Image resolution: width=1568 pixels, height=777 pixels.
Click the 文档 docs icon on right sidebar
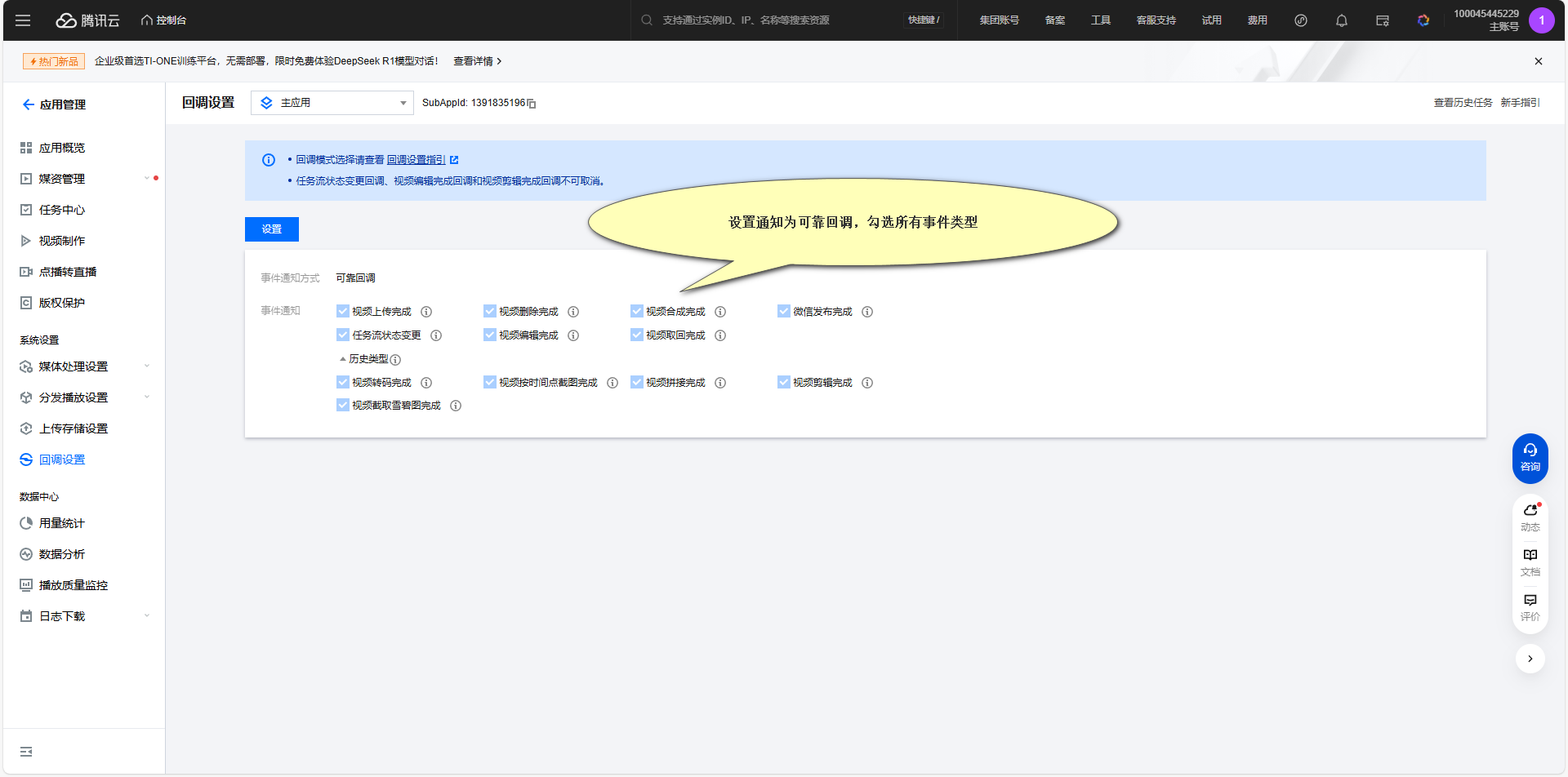[x=1530, y=562]
